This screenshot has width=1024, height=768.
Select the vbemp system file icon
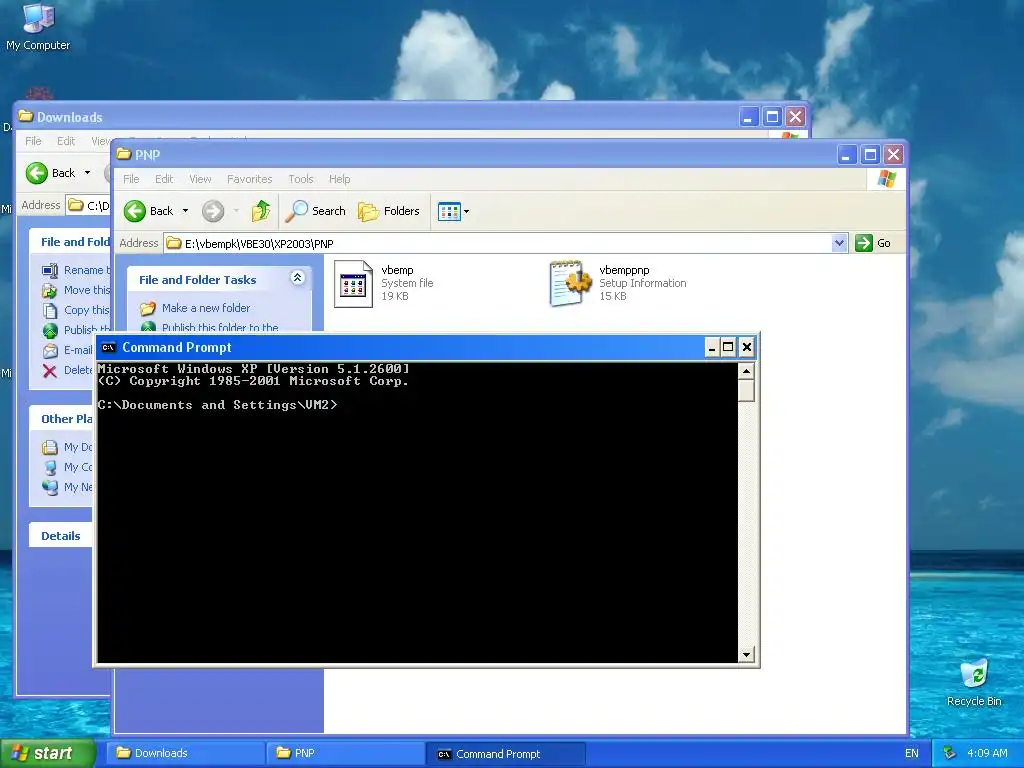point(353,283)
